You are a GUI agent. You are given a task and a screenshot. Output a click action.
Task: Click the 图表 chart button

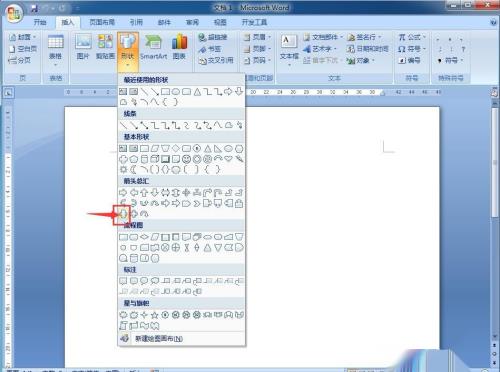click(179, 47)
